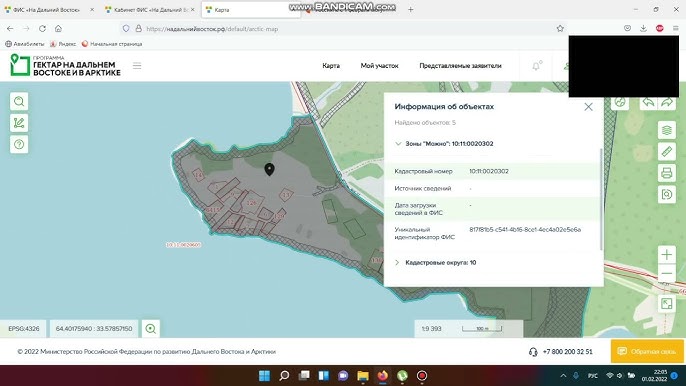Open the hamburger menu beside the logo
This screenshot has height=386, width=686.
coord(137,66)
